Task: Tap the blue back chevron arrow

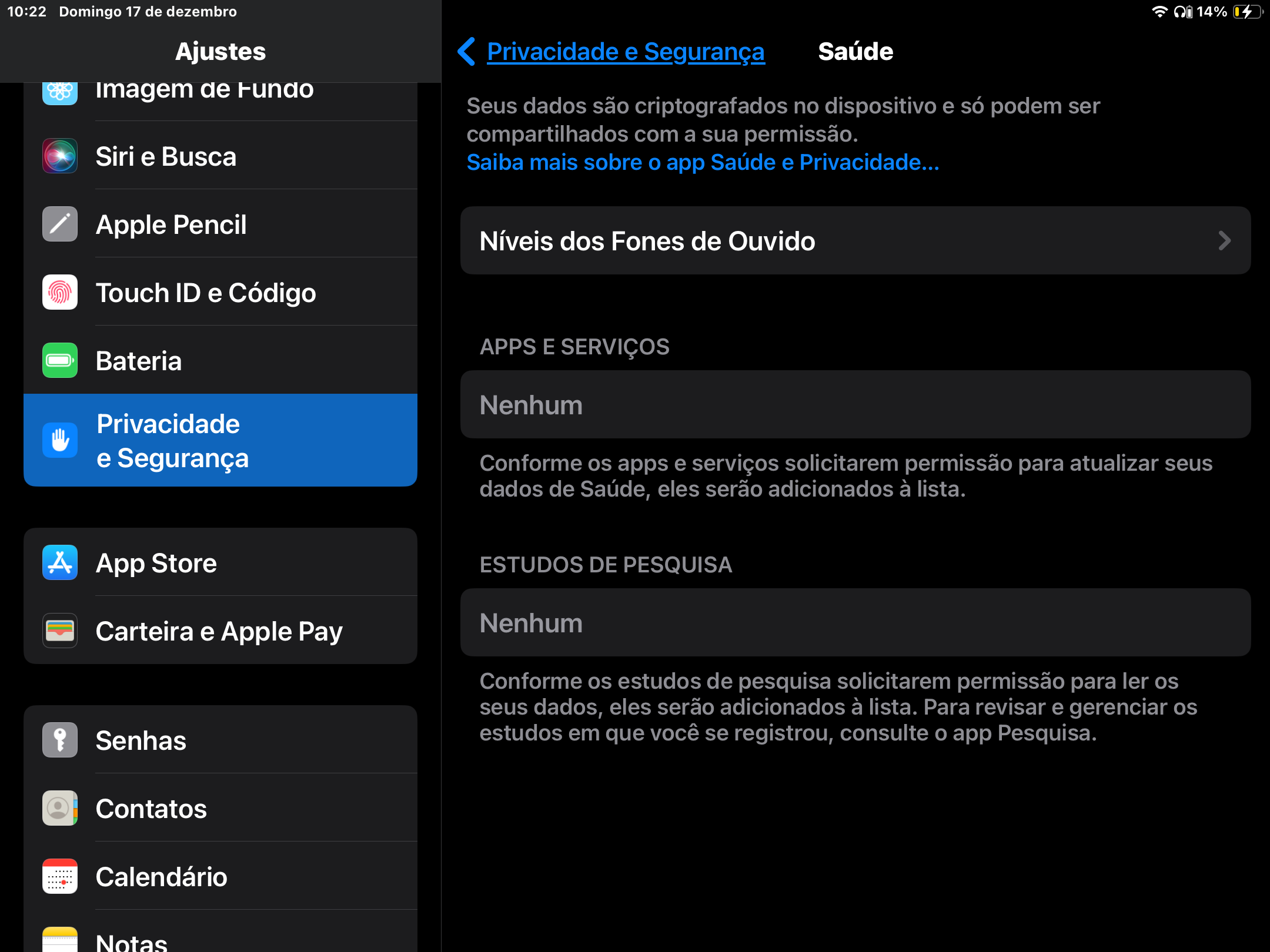Action: (x=466, y=52)
